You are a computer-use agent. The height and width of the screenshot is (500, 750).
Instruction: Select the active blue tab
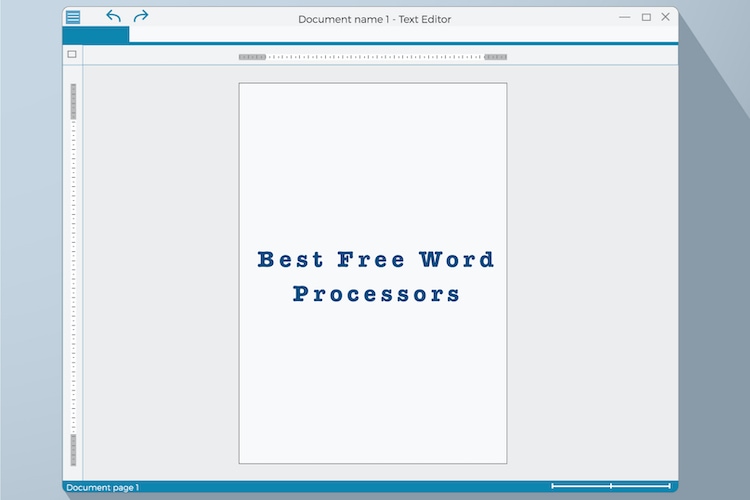click(96, 35)
